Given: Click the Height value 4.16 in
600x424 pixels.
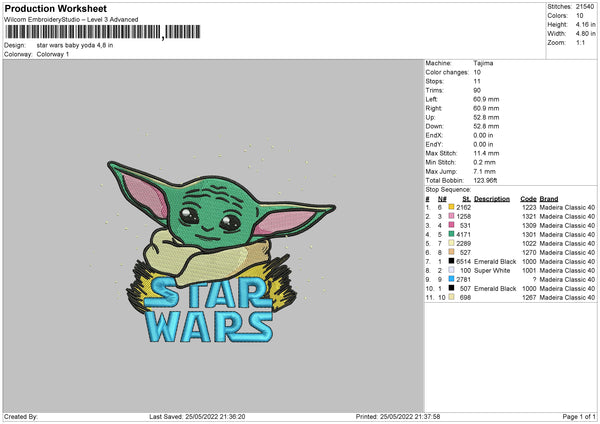Looking at the screenshot, I should point(585,24).
